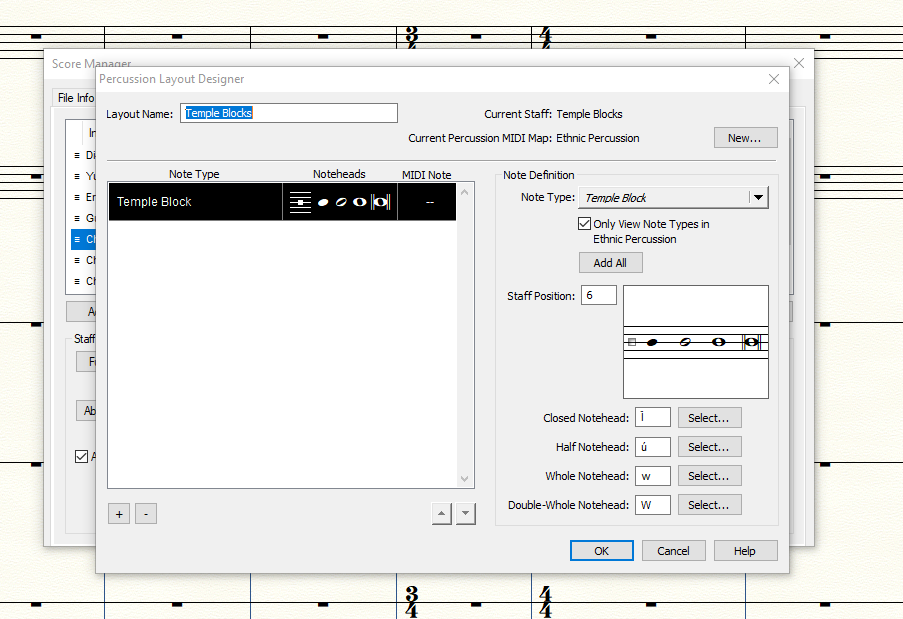Click the Layout Name text field
This screenshot has height=619, width=903.
(289, 113)
